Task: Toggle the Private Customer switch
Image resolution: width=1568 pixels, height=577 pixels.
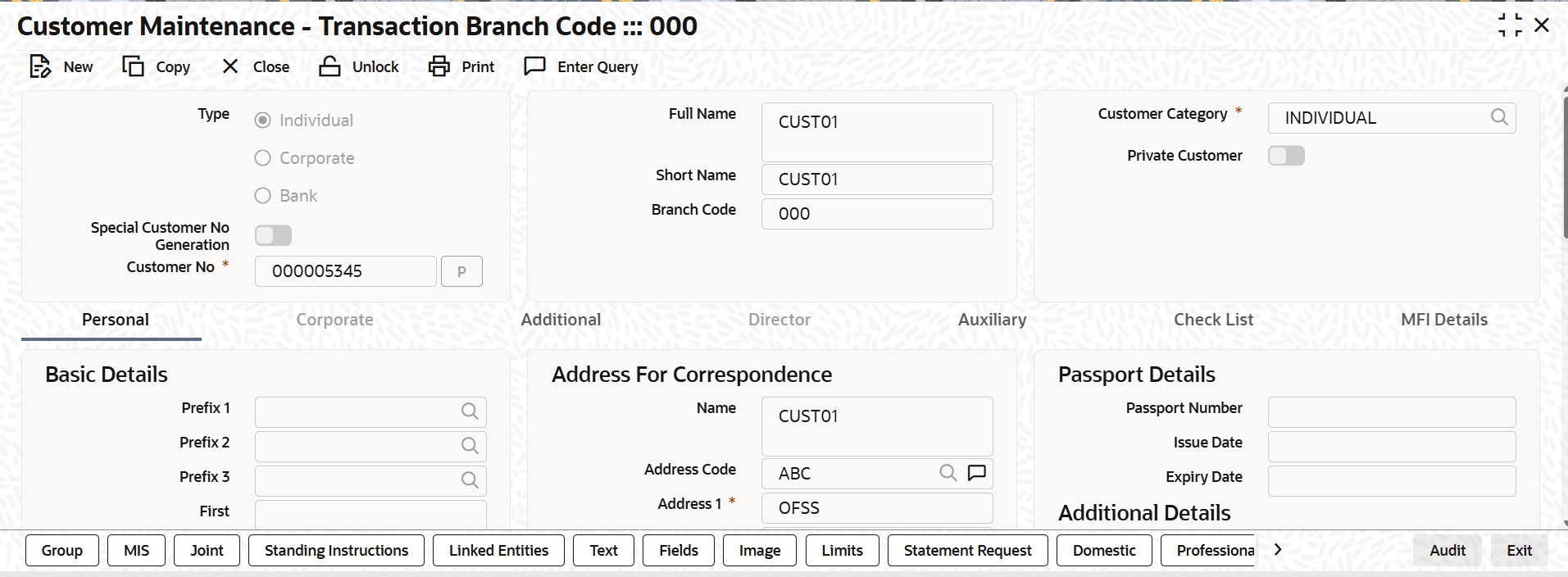Action: pos(1286,156)
